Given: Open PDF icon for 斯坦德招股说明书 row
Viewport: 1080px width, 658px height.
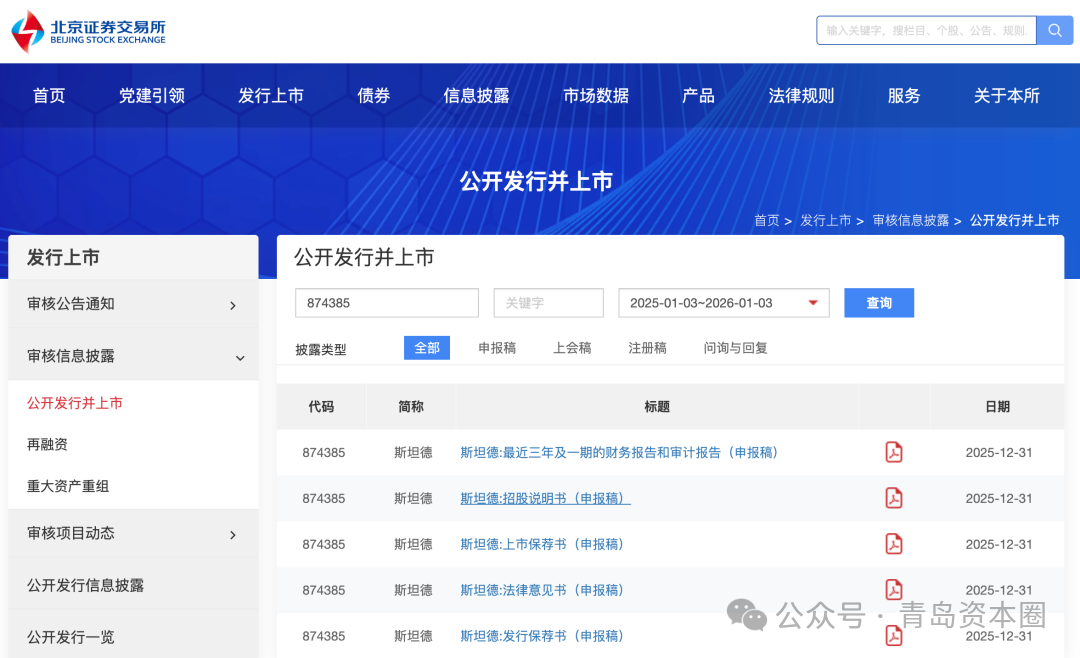Looking at the screenshot, I should (893, 498).
